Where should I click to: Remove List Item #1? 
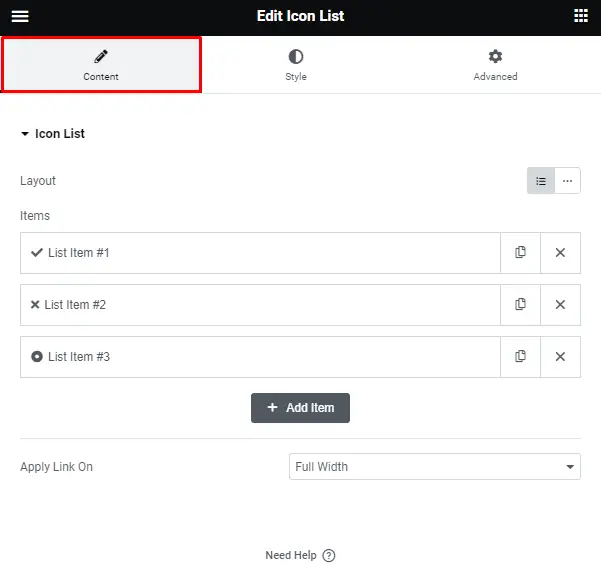point(560,253)
